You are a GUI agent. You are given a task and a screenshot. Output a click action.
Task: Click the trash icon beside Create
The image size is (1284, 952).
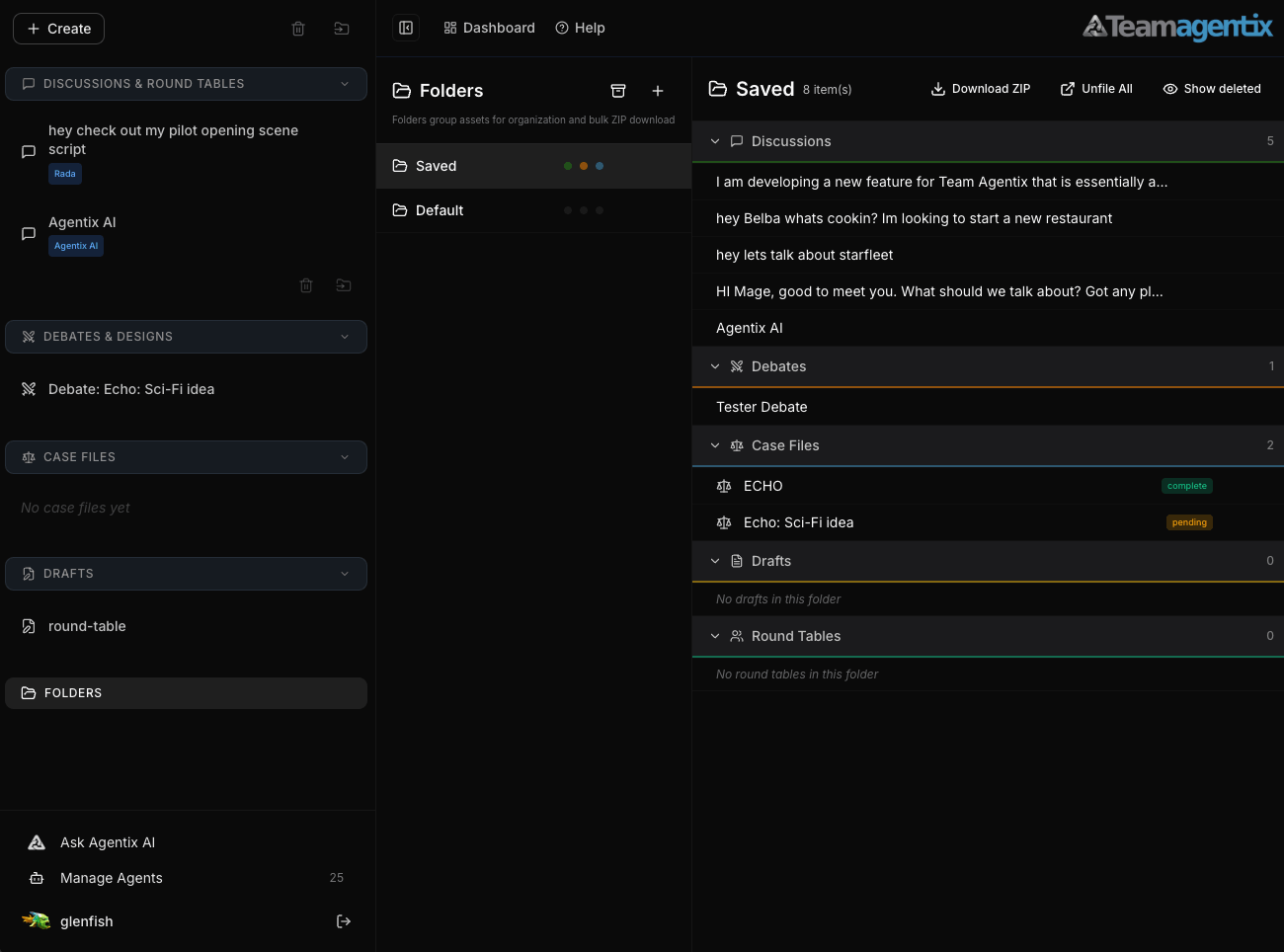coord(298,29)
